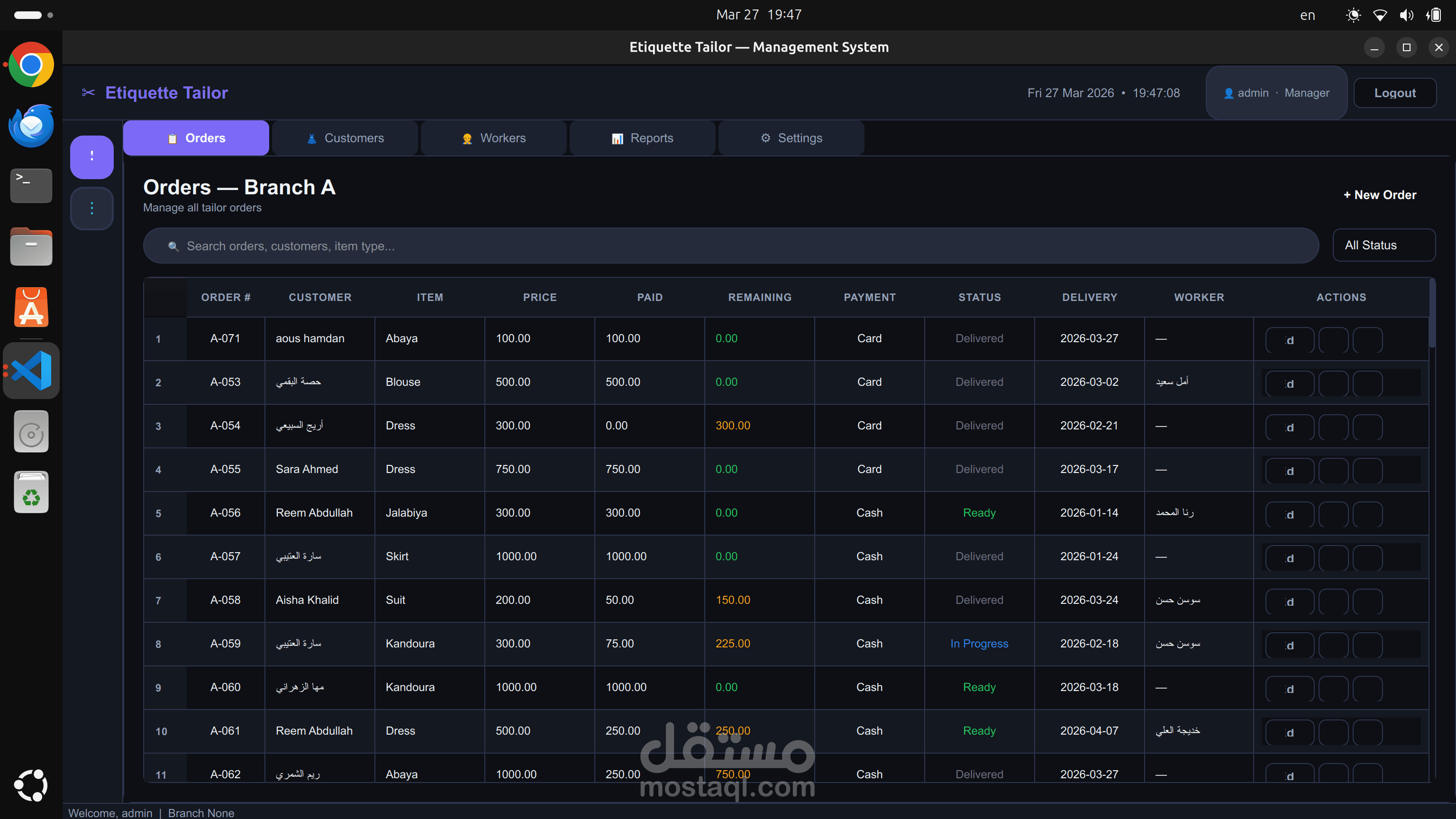Image resolution: width=1456 pixels, height=819 pixels.
Task: Focus the search orders input field
Action: point(735,246)
